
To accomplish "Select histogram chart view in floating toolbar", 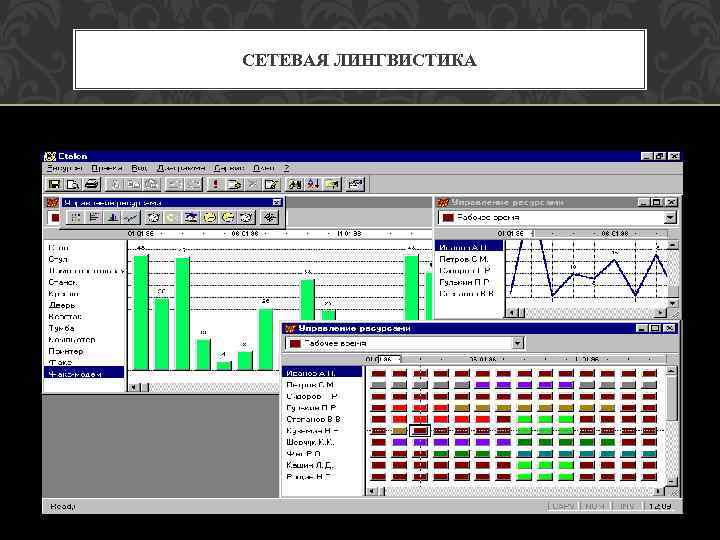I will (112, 217).
